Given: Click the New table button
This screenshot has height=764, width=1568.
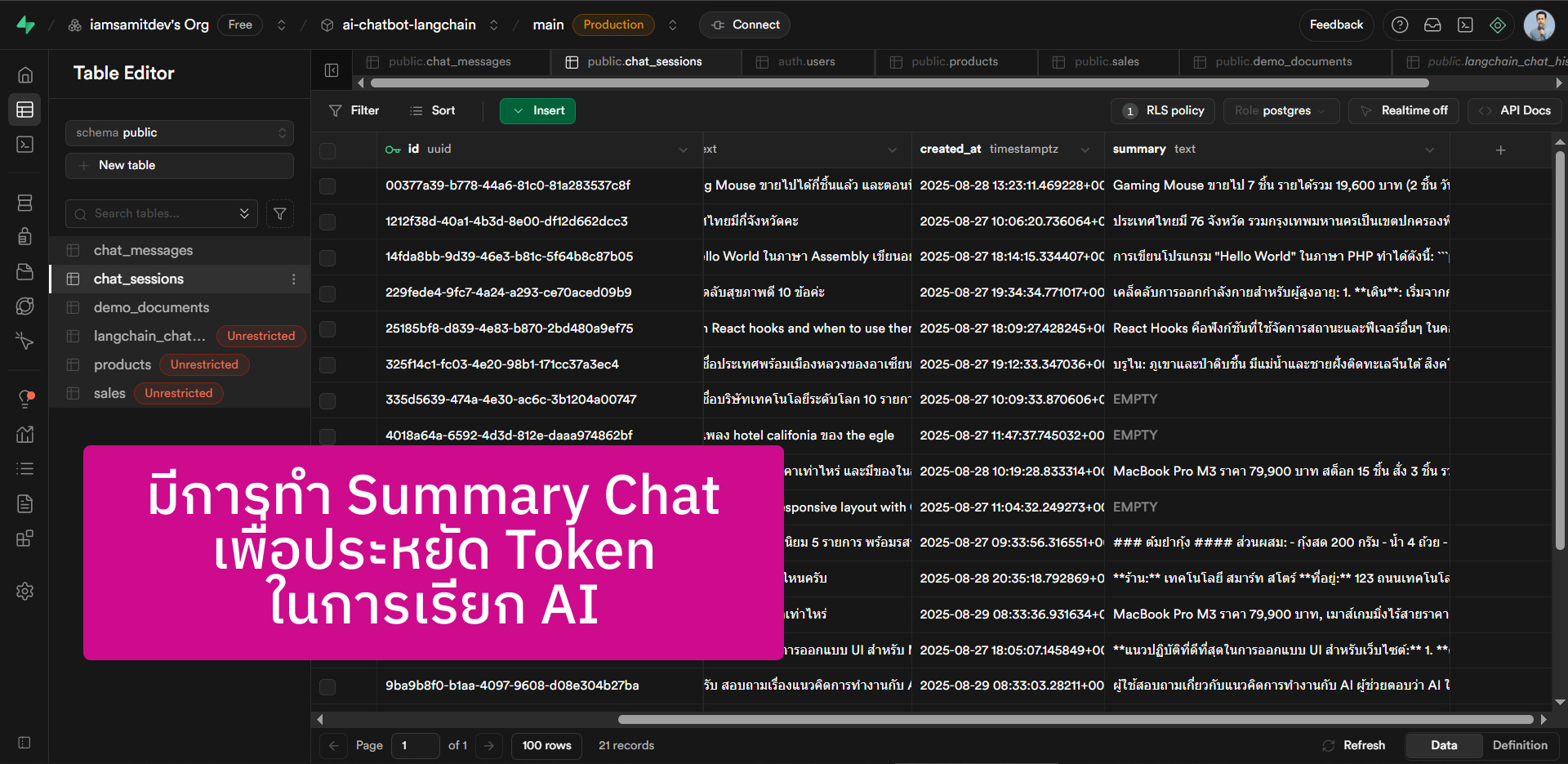Looking at the screenshot, I should [x=180, y=166].
